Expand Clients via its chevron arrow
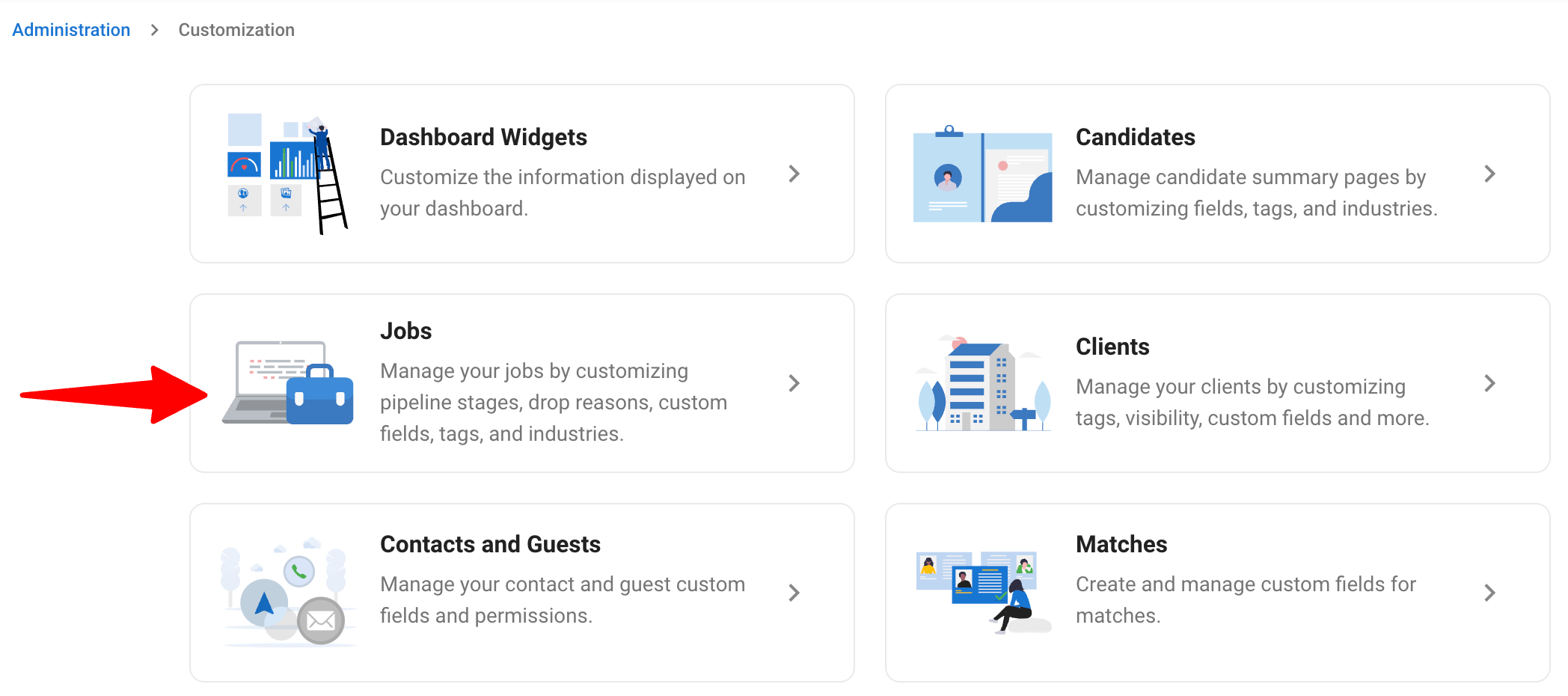Viewport: 1568px width, 696px height. 1490,383
